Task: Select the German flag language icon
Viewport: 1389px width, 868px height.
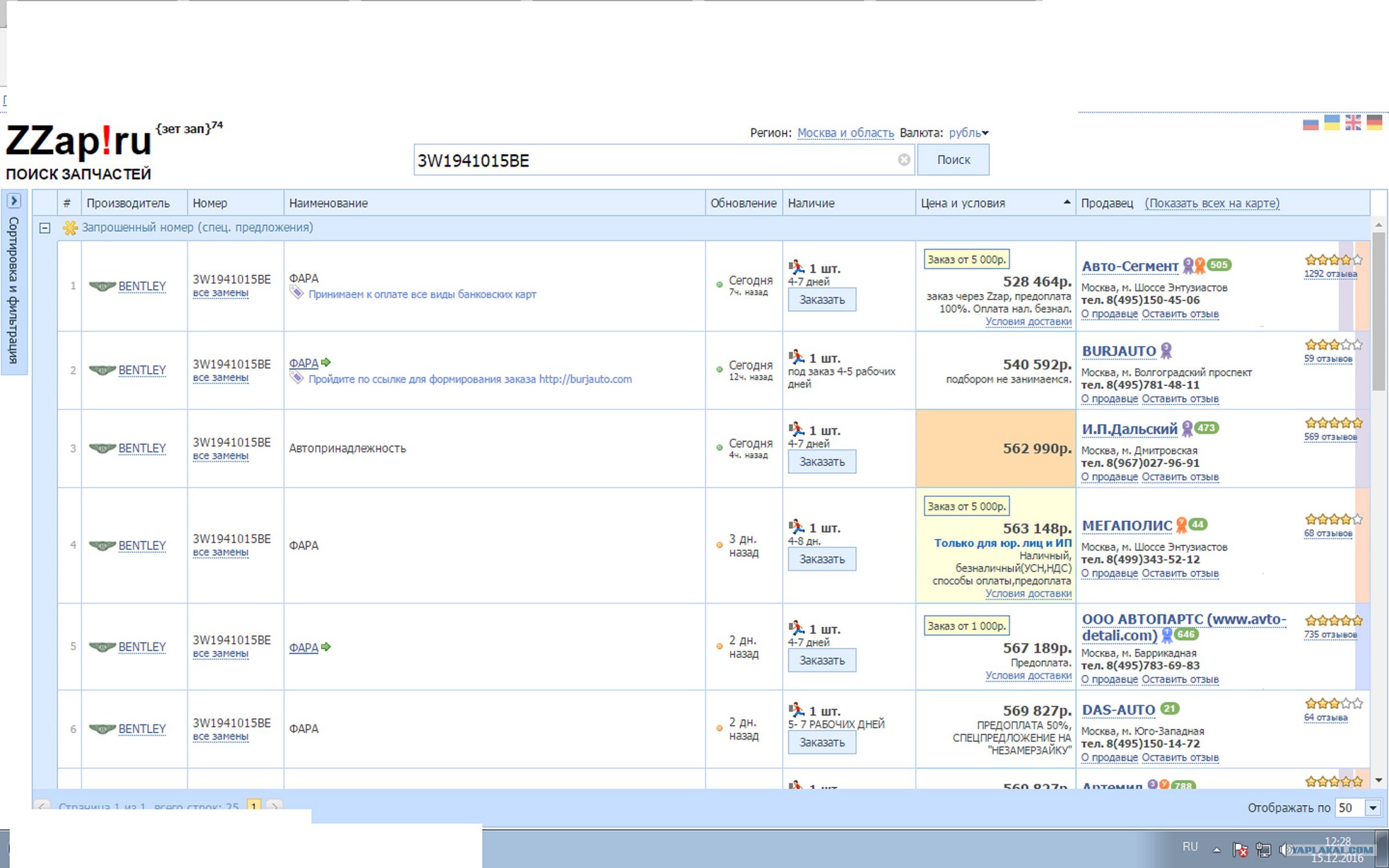Action: click(x=1375, y=123)
